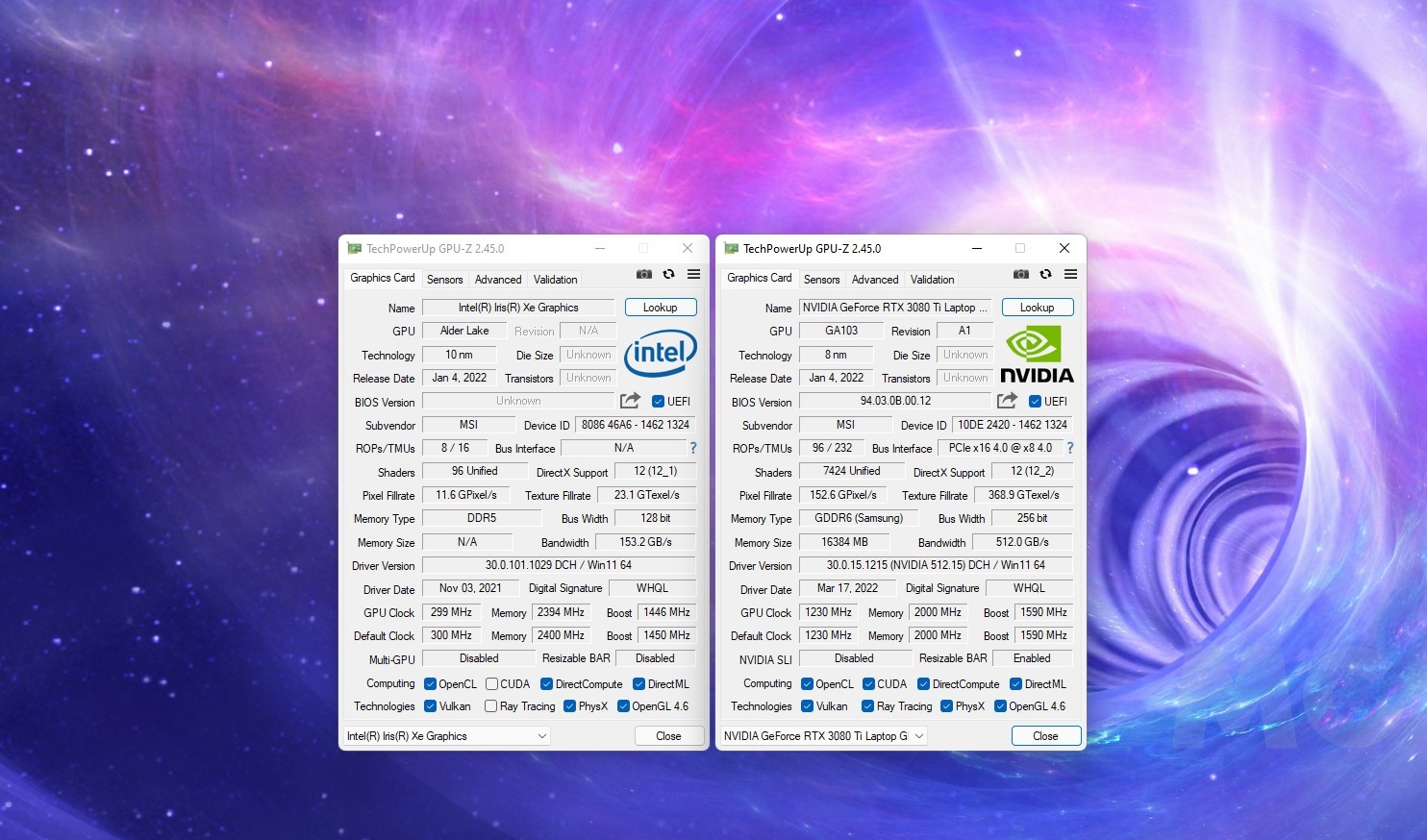1427x840 pixels.
Task: Click the NVIDIA logo image
Action: click(1037, 354)
